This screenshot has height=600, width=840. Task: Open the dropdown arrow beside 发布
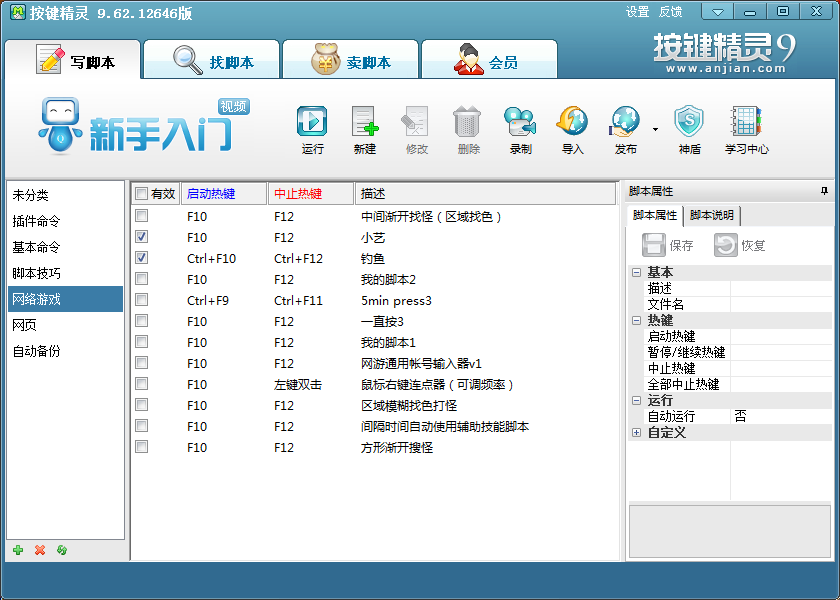point(655,129)
